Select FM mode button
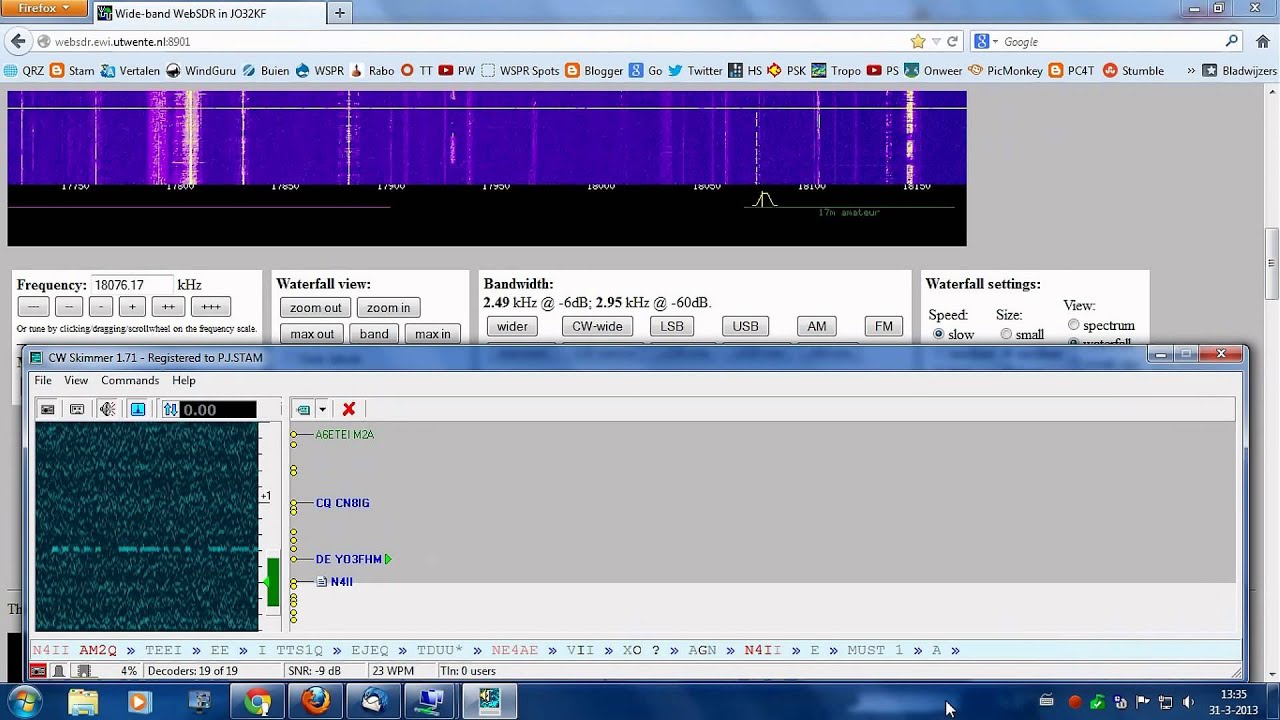The height and width of the screenshot is (720, 1280). click(884, 326)
